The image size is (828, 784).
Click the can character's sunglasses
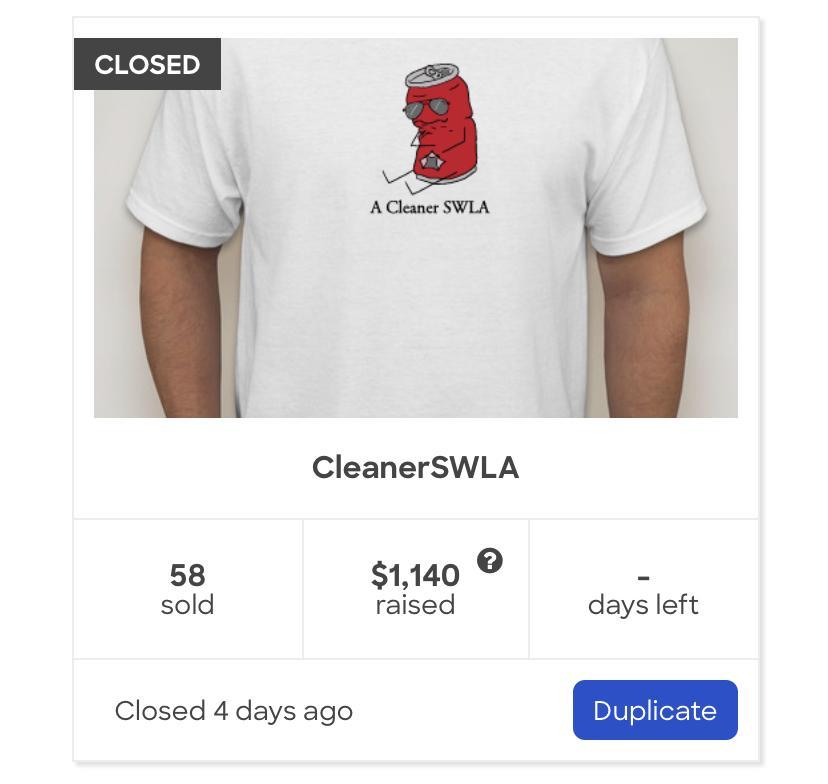(426, 108)
